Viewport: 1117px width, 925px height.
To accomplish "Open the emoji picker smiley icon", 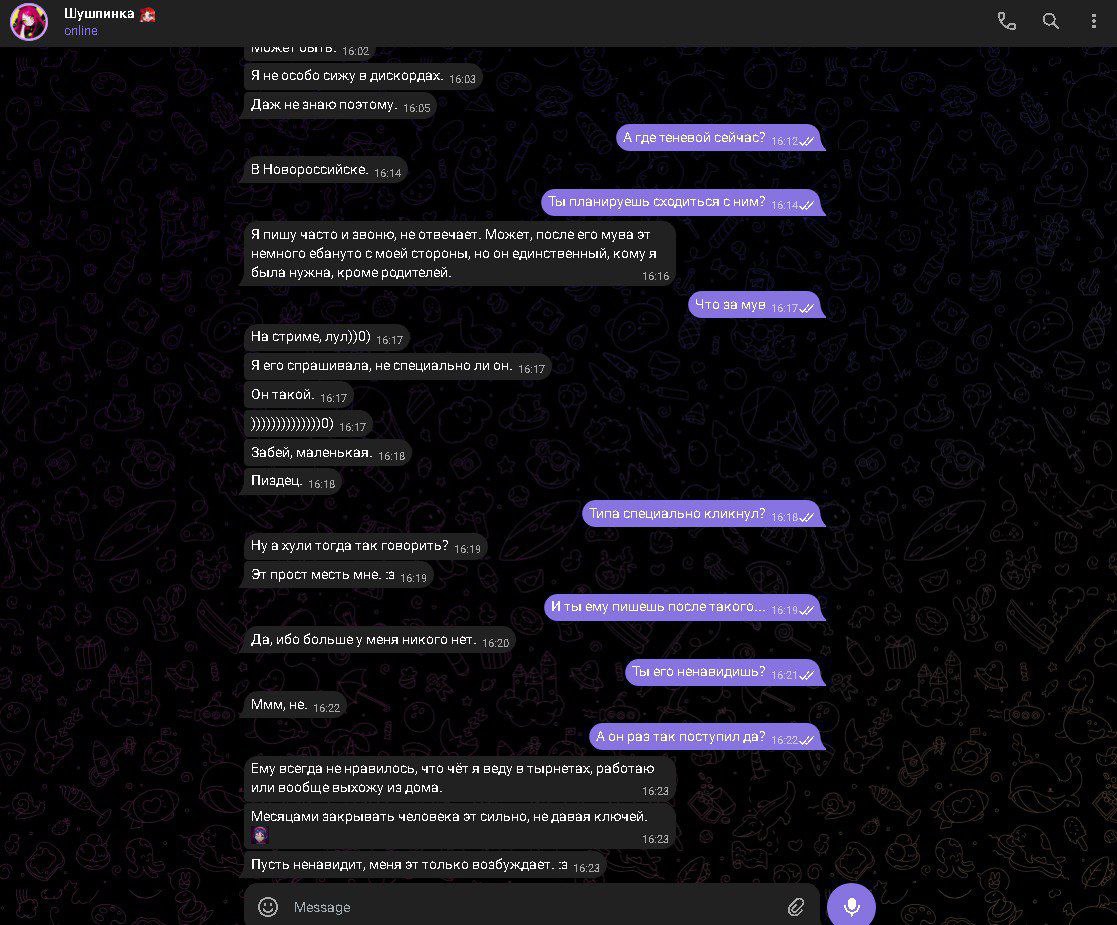I will (x=268, y=906).
